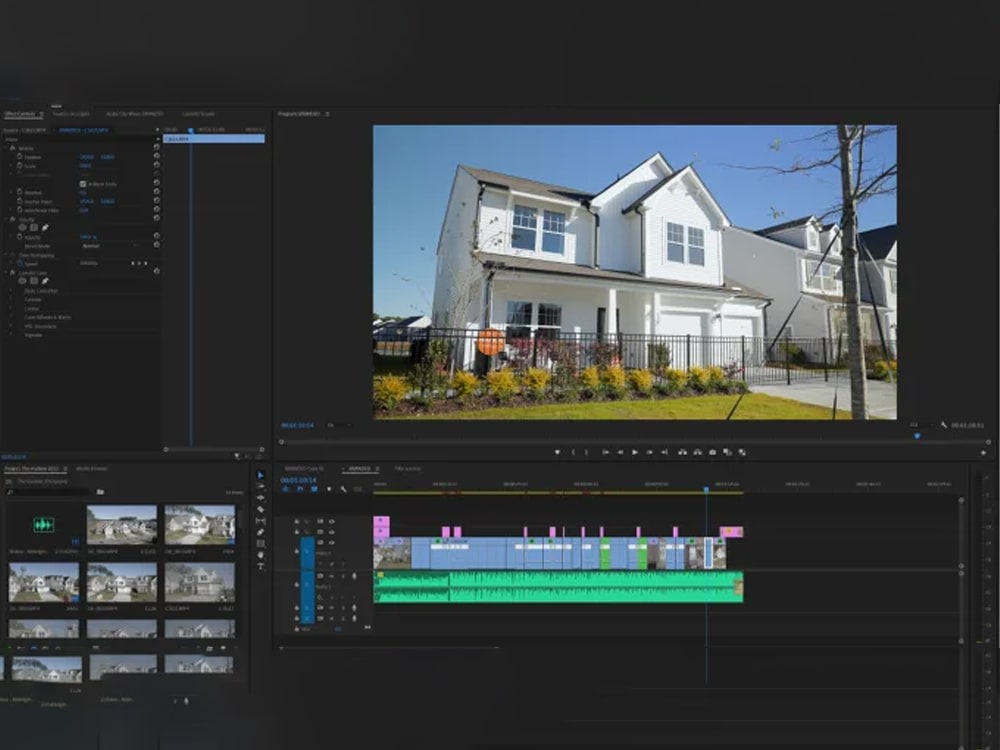1000x750 pixels.
Task: Go to In point in Program monitor
Action: click(x=605, y=452)
